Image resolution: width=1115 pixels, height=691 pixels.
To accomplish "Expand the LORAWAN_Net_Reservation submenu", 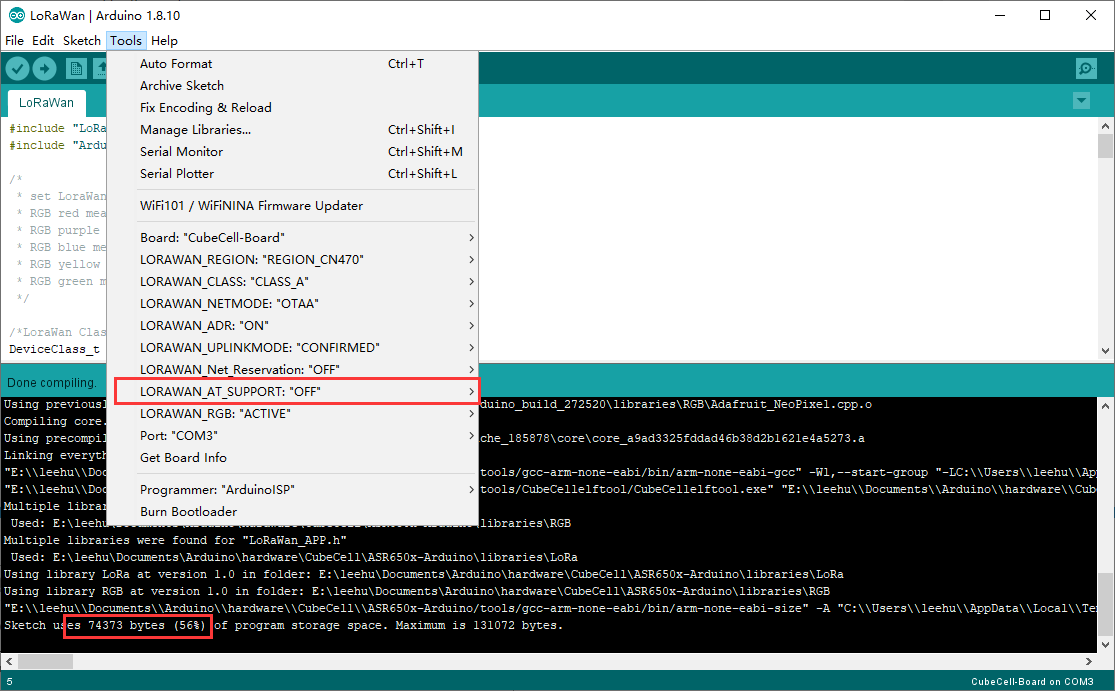I will click(293, 370).
